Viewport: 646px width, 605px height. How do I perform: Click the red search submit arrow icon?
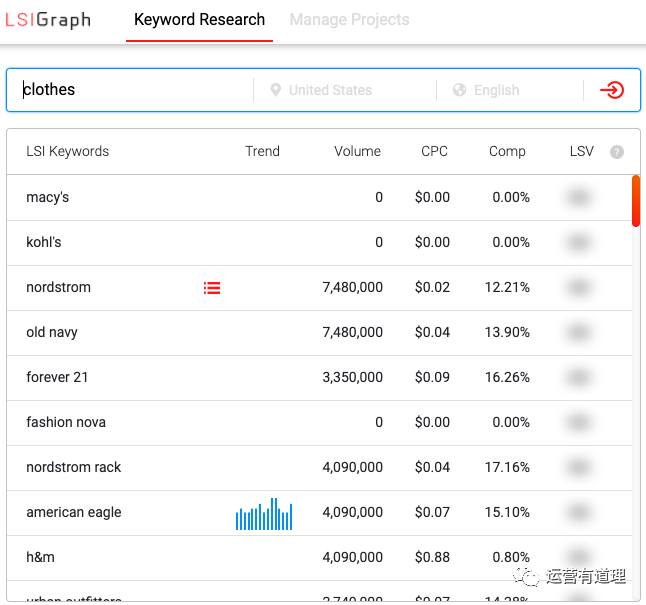pos(611,90)
